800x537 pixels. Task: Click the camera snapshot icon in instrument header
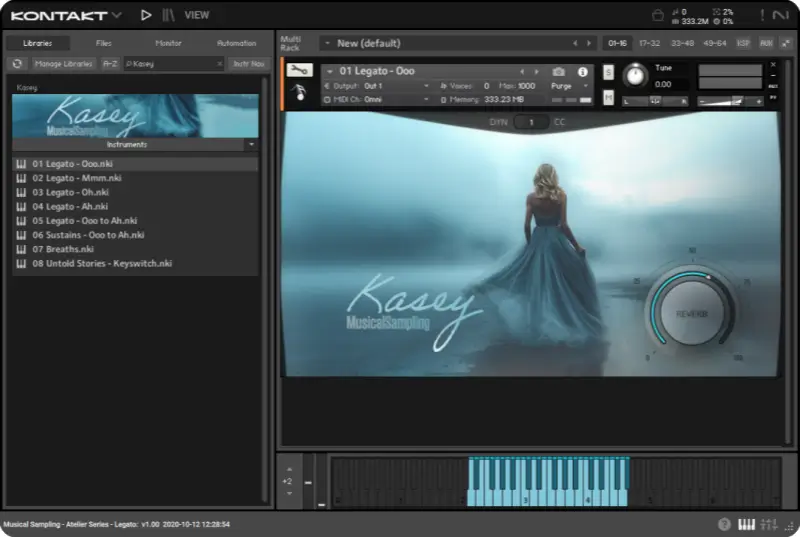coord(559,72)
